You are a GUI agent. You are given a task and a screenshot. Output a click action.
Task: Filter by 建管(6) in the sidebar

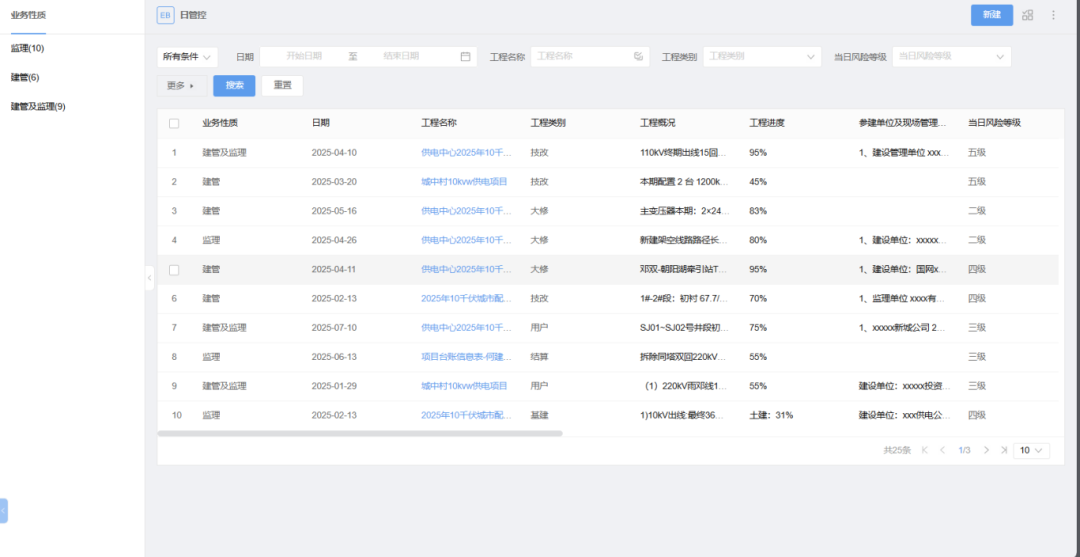25,78
